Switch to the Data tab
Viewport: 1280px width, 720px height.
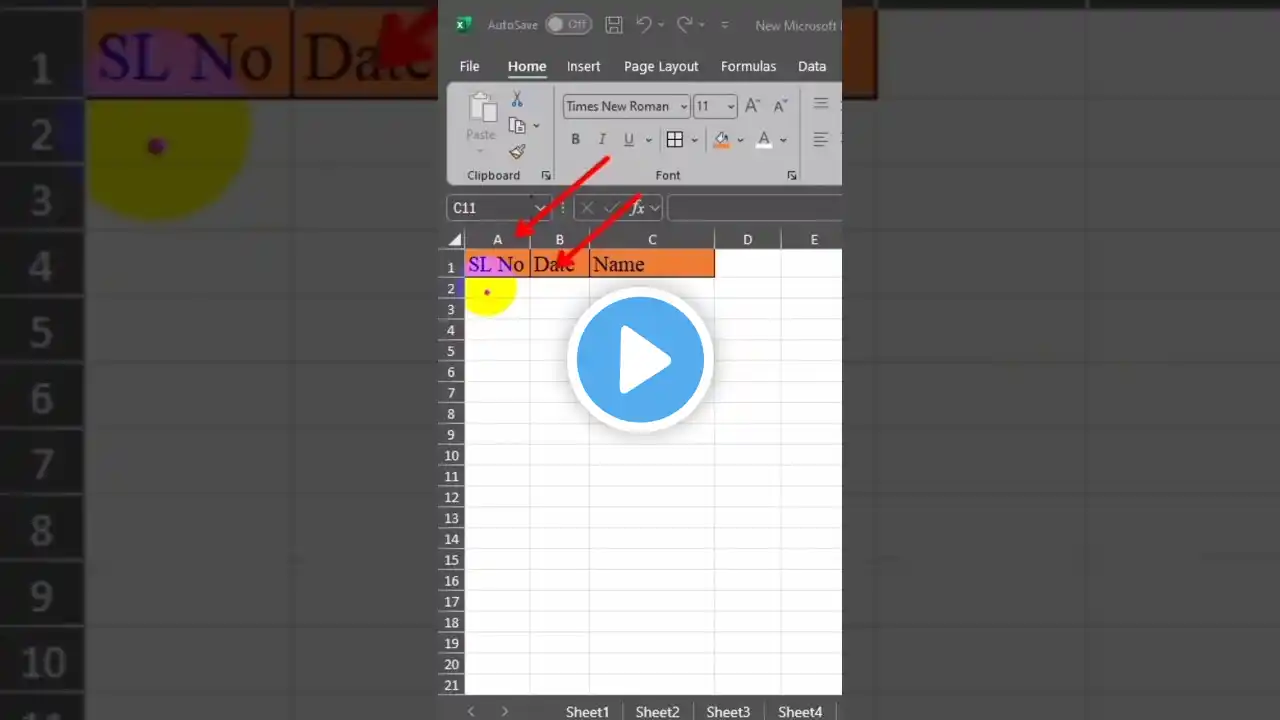tap(812, 66)
